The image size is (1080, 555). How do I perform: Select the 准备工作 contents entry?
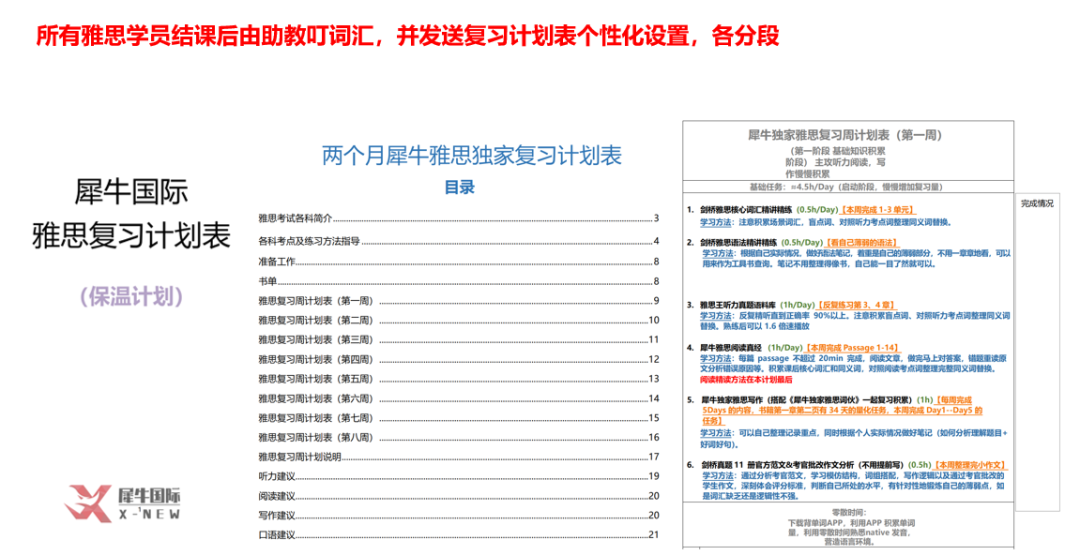pyautogui.click(x=277, y=261)
